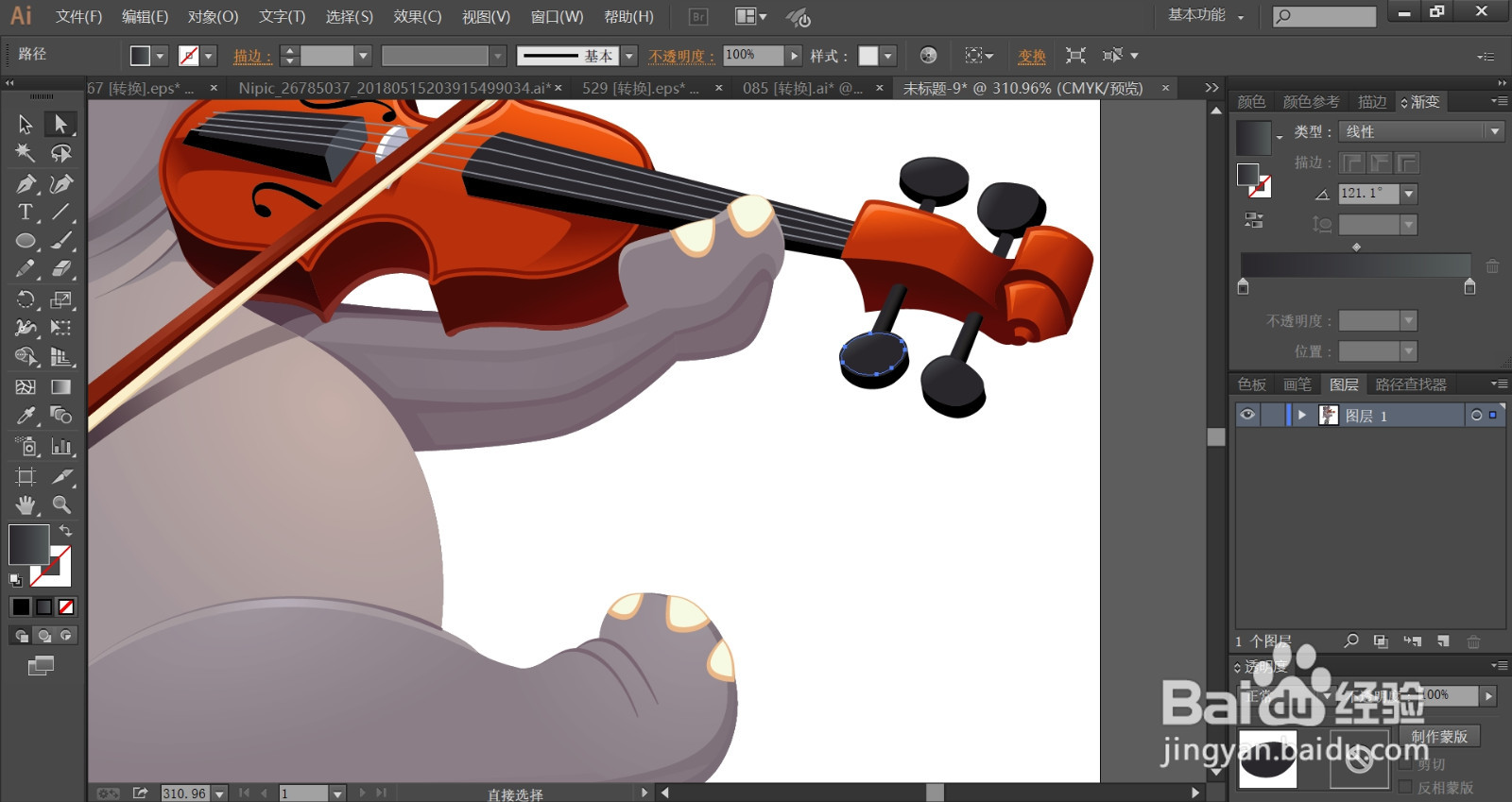Open 效果(C) menu
This screenshot has height=802, width=1512.
tap(417, 16)
